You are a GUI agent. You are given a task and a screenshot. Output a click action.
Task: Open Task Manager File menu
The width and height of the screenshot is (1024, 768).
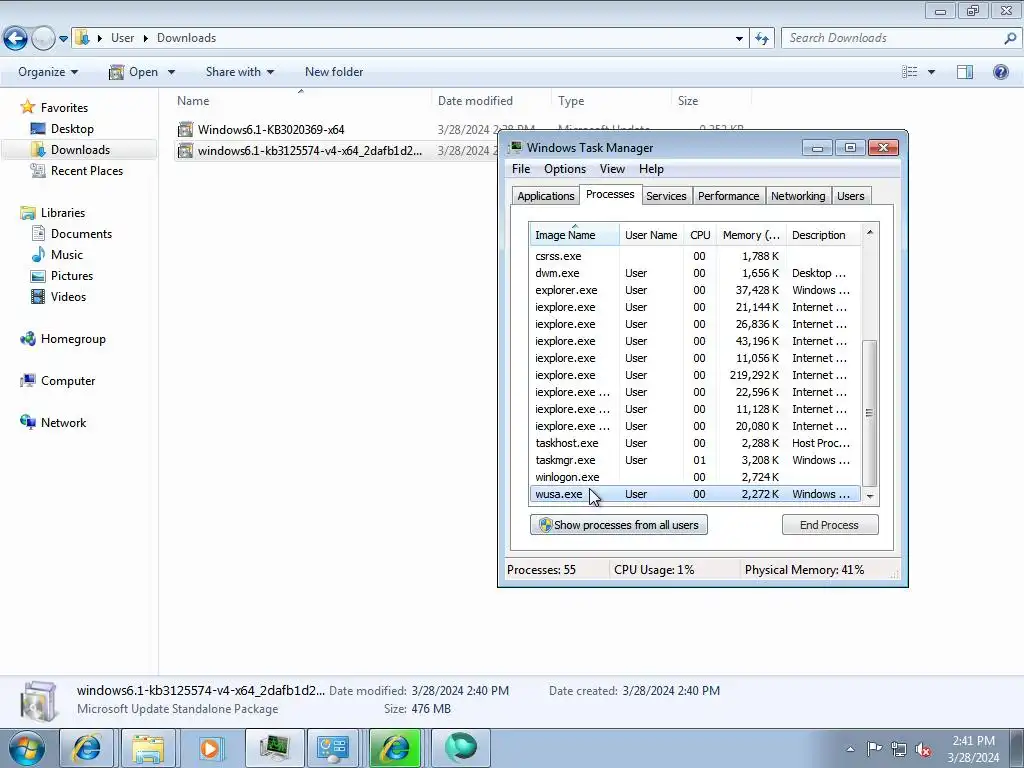[521, 168]
